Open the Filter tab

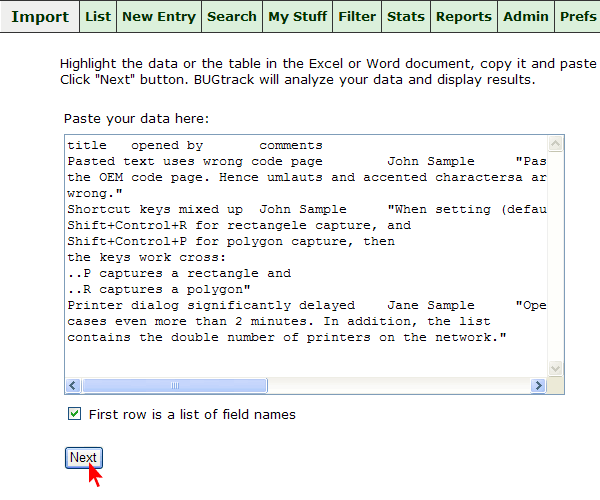point(357,17)
